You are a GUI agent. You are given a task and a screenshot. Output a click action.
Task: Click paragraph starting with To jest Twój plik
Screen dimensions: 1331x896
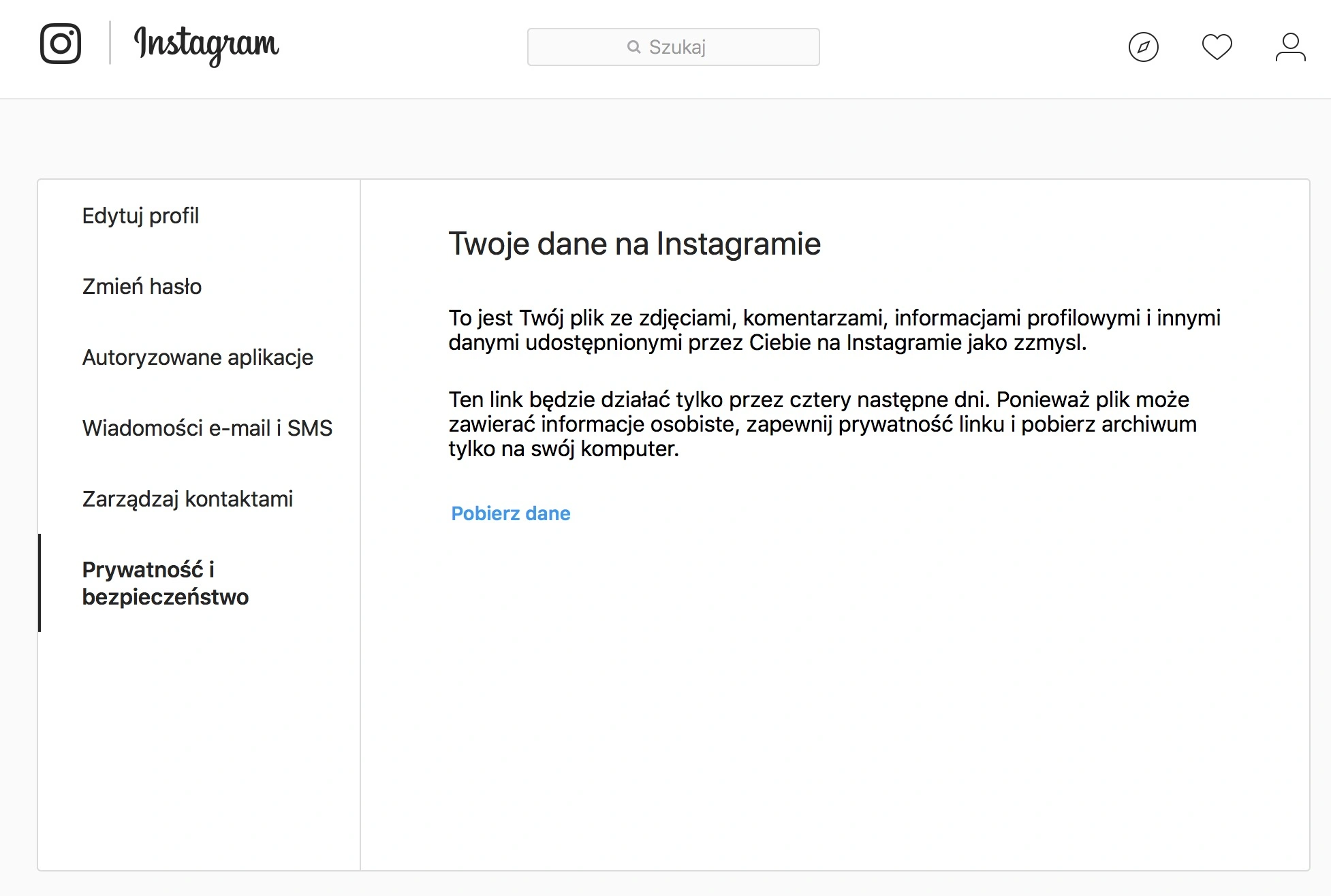834,330
